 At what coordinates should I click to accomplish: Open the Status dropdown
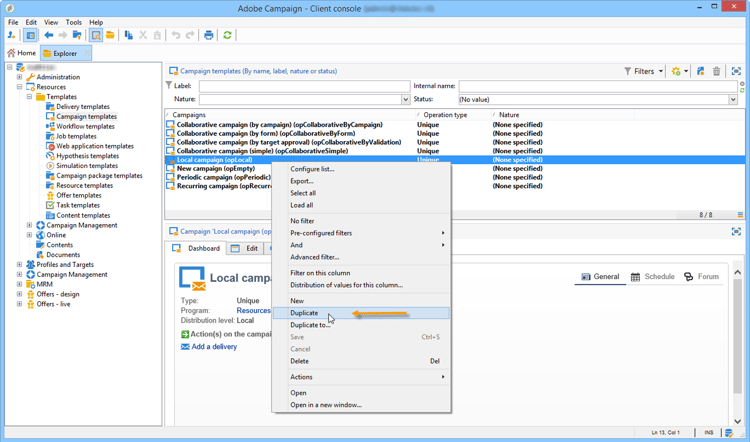(733, 99)
